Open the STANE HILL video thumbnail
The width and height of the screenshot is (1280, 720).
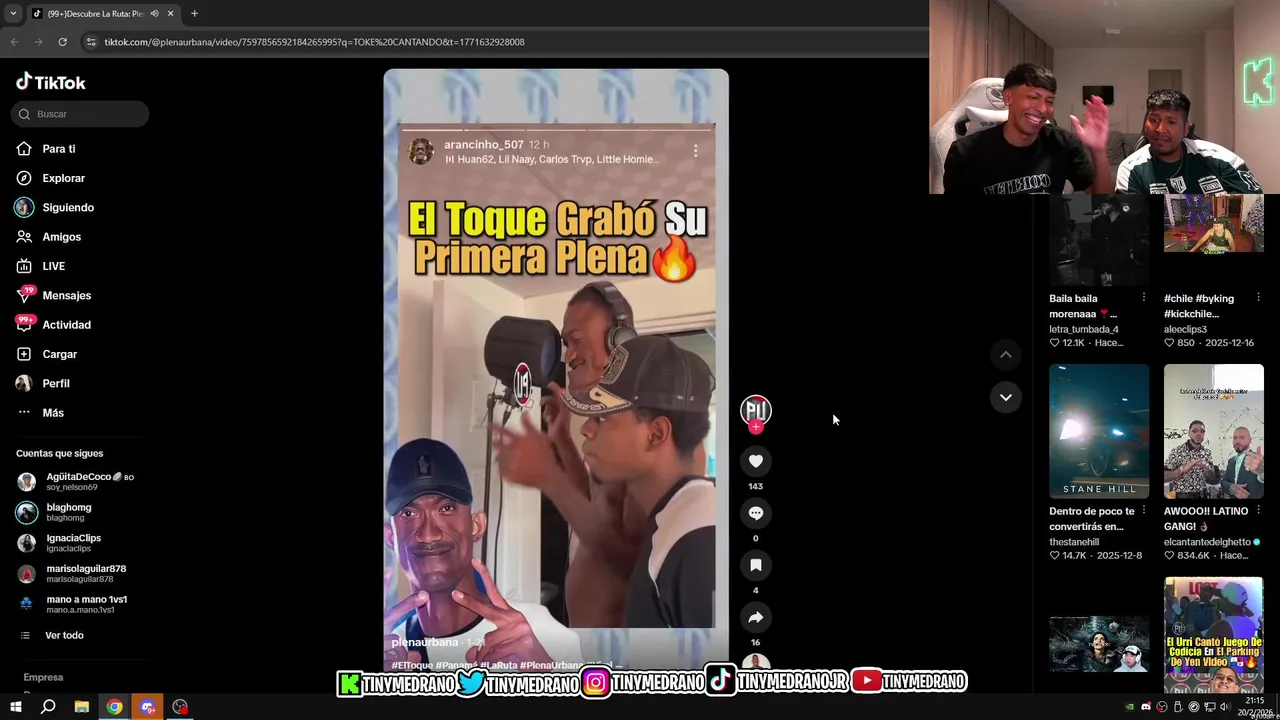[x=1099, y=431]
